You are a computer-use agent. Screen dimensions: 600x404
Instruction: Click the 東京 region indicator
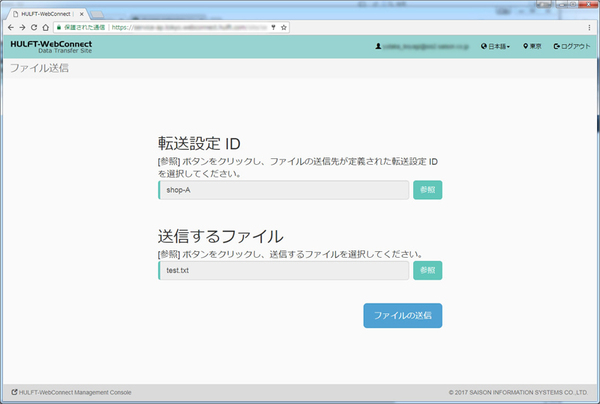click(532, 46)
